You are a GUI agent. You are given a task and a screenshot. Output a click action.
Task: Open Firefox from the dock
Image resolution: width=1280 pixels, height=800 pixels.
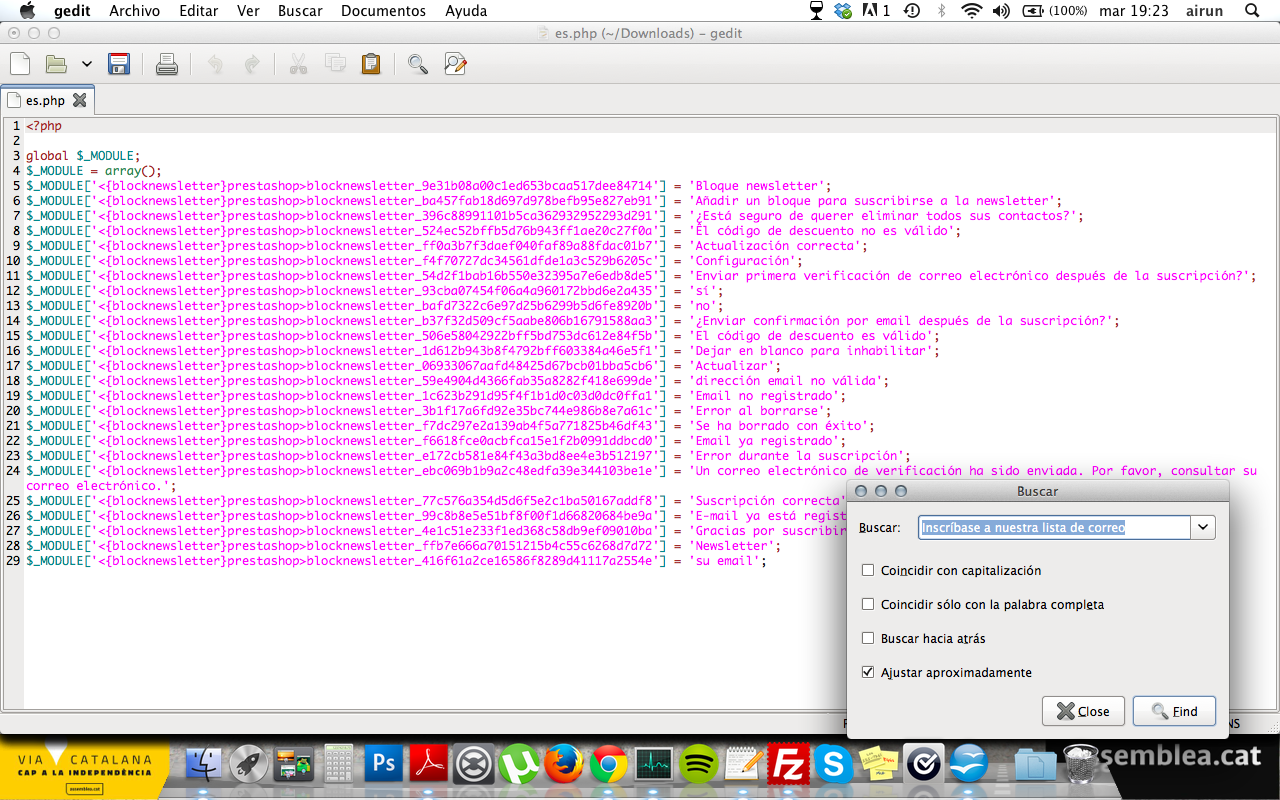(x=564, y=765)
